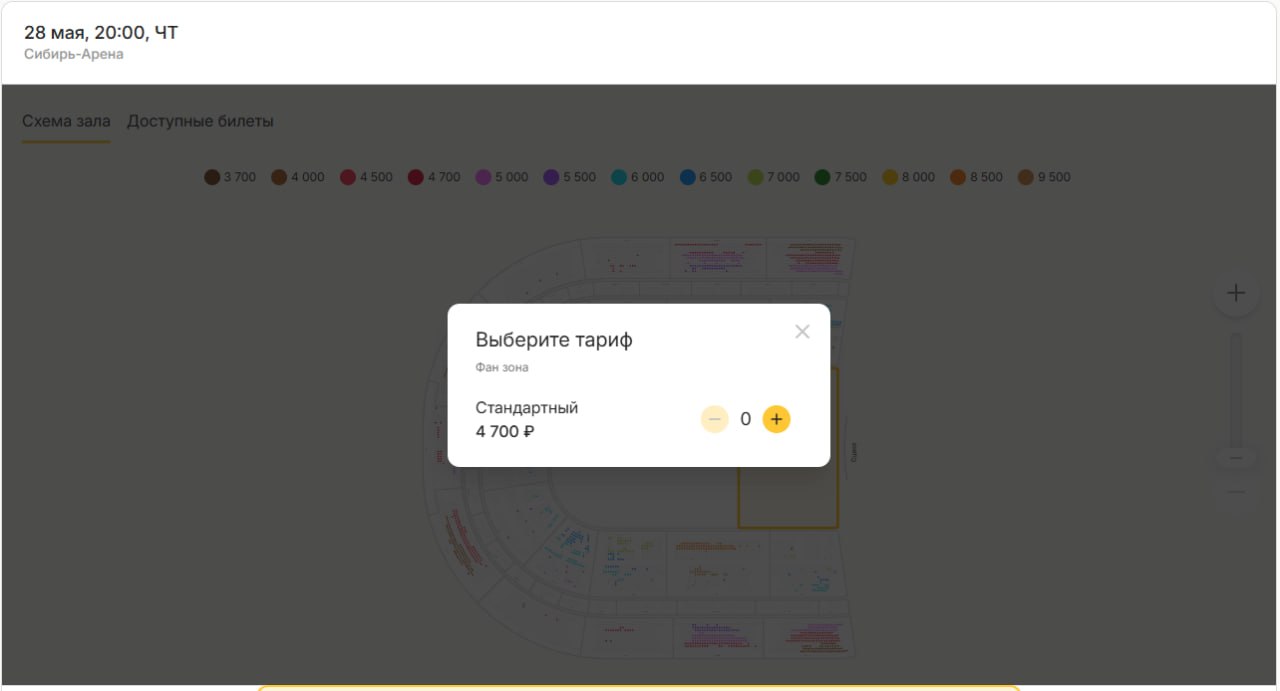Pick the 7 500 dark green dot
This screenshot has width=1280, height=691.
(x=823, y=177)
